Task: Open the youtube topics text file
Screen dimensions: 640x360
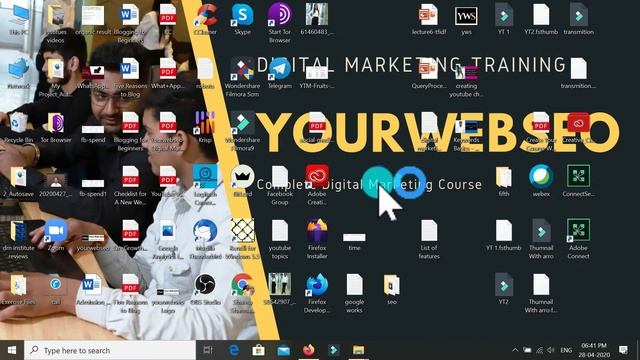Action: tap(280, 239)
